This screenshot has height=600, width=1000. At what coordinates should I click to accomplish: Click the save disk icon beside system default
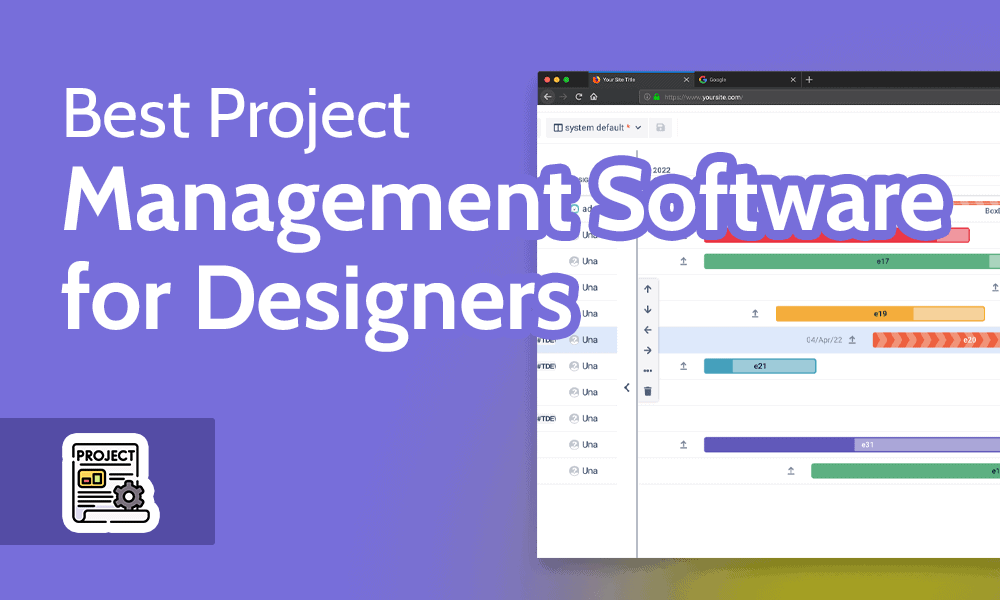[660, 128]
